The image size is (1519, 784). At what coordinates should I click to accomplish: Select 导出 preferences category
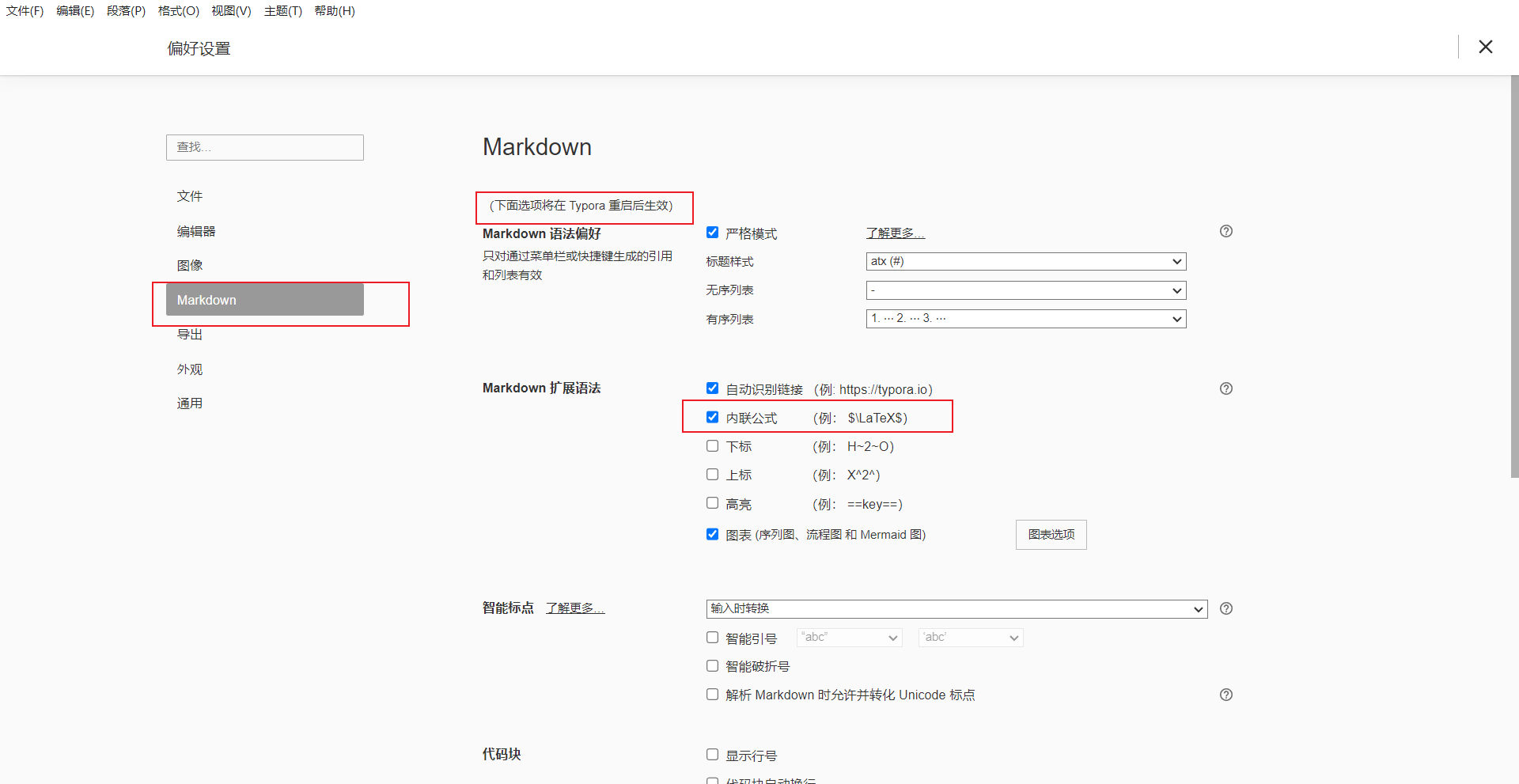tap(265, 335)
